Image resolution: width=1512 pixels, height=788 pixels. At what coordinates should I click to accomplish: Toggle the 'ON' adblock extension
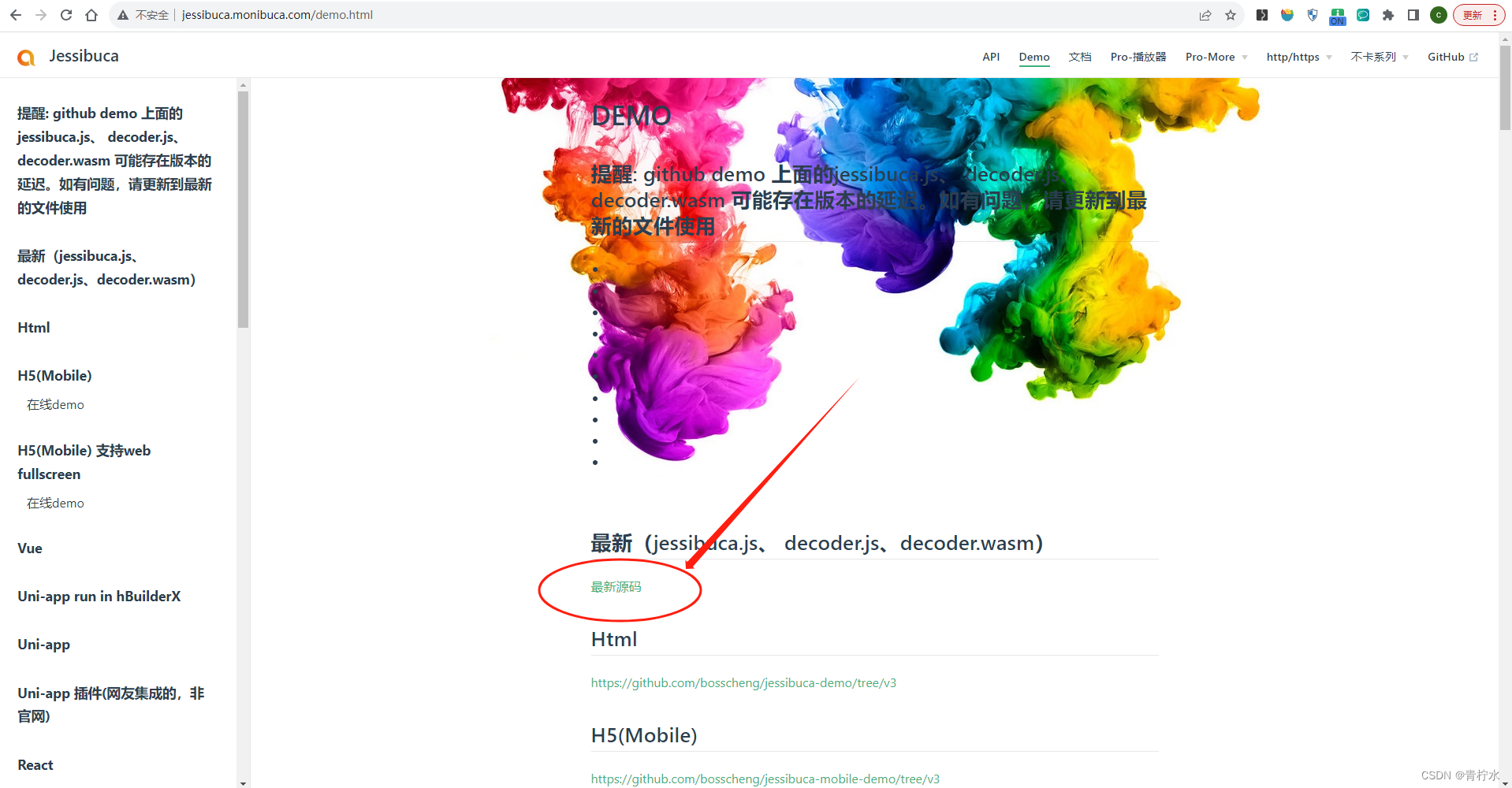point(1337,15)
